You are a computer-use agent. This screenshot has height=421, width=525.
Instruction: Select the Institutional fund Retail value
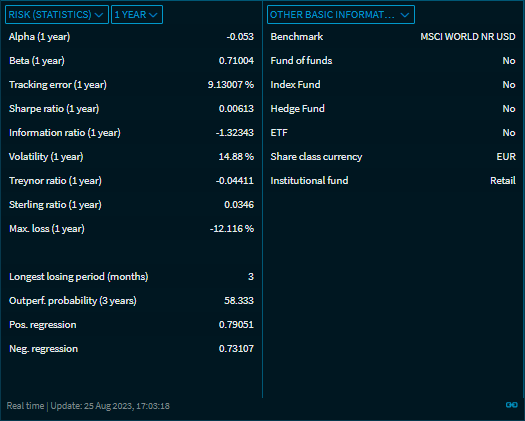click(x=503, y=181)
